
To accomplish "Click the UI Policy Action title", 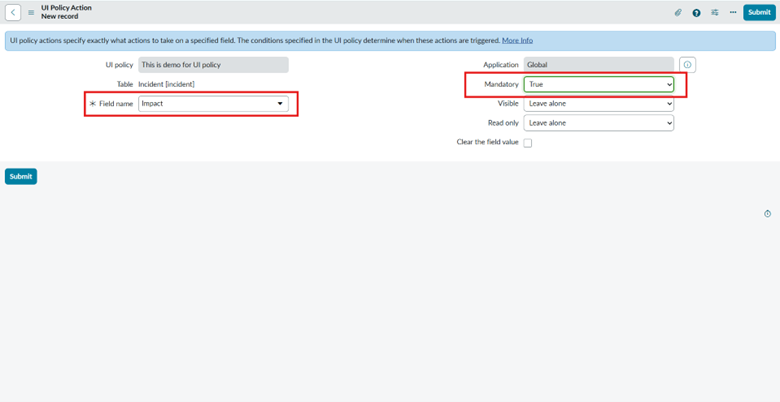I will pos(66,8).
